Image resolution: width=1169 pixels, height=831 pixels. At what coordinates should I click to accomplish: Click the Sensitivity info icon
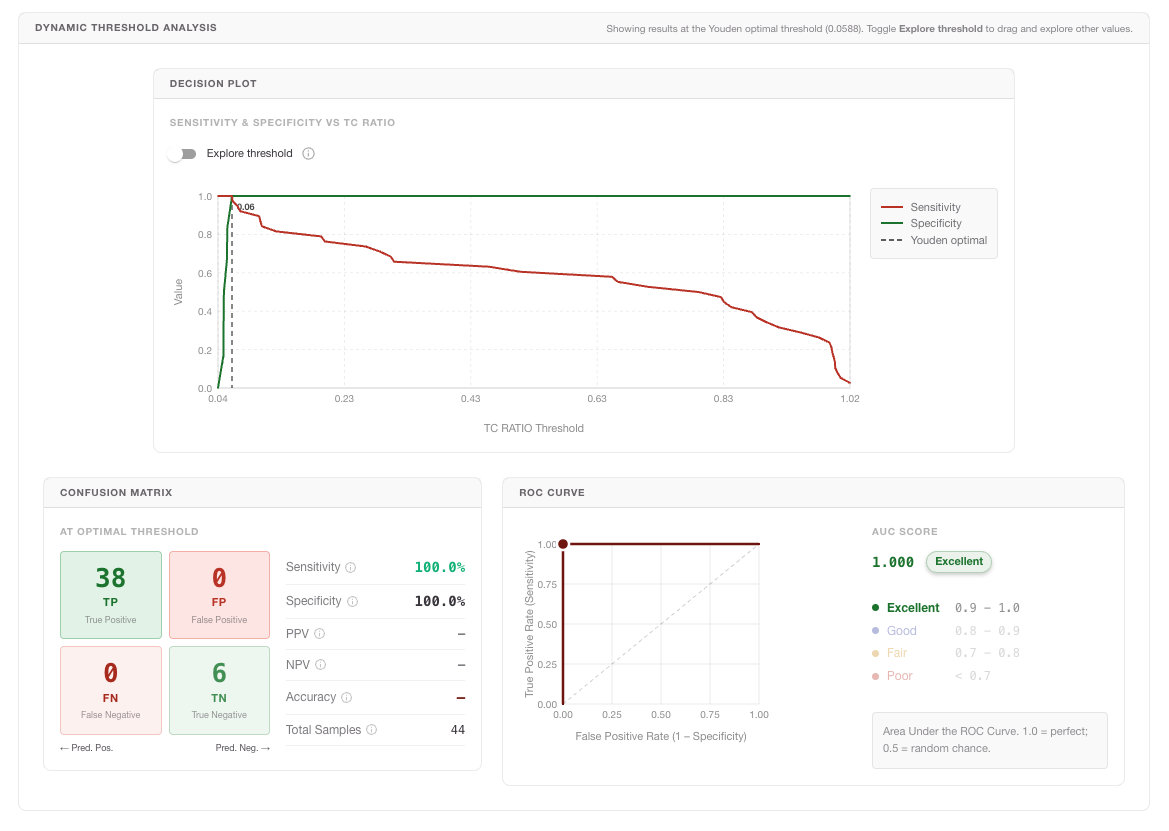pyautogui.click(x=350, y=568)
